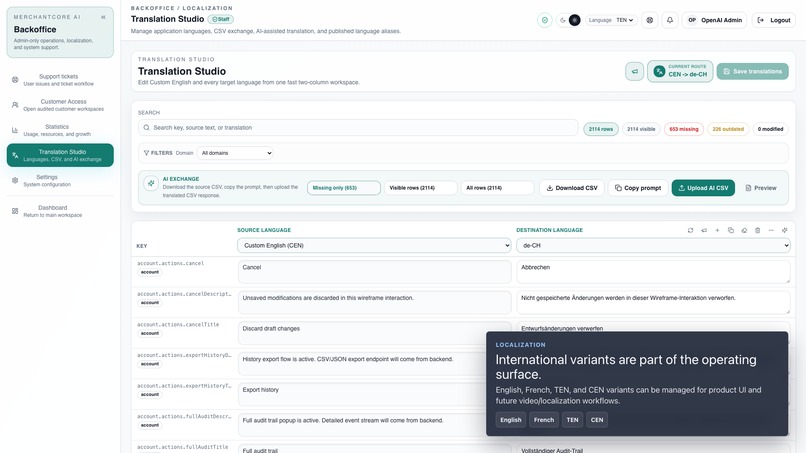Open Customer Access in the sidebar
The image size is (806, 453).
60,105
